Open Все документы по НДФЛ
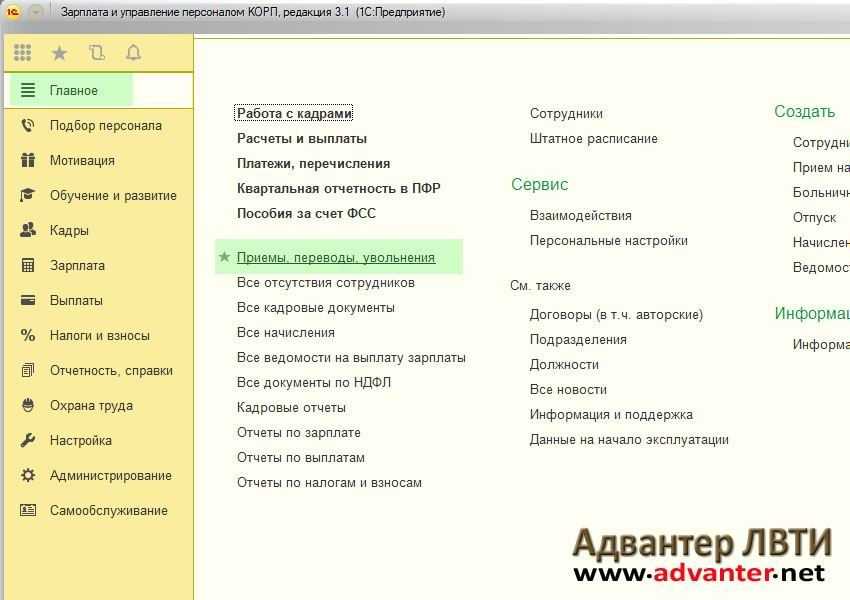This screenshot has height=600, width=850. pyautogui.click(x=314, y=383)
